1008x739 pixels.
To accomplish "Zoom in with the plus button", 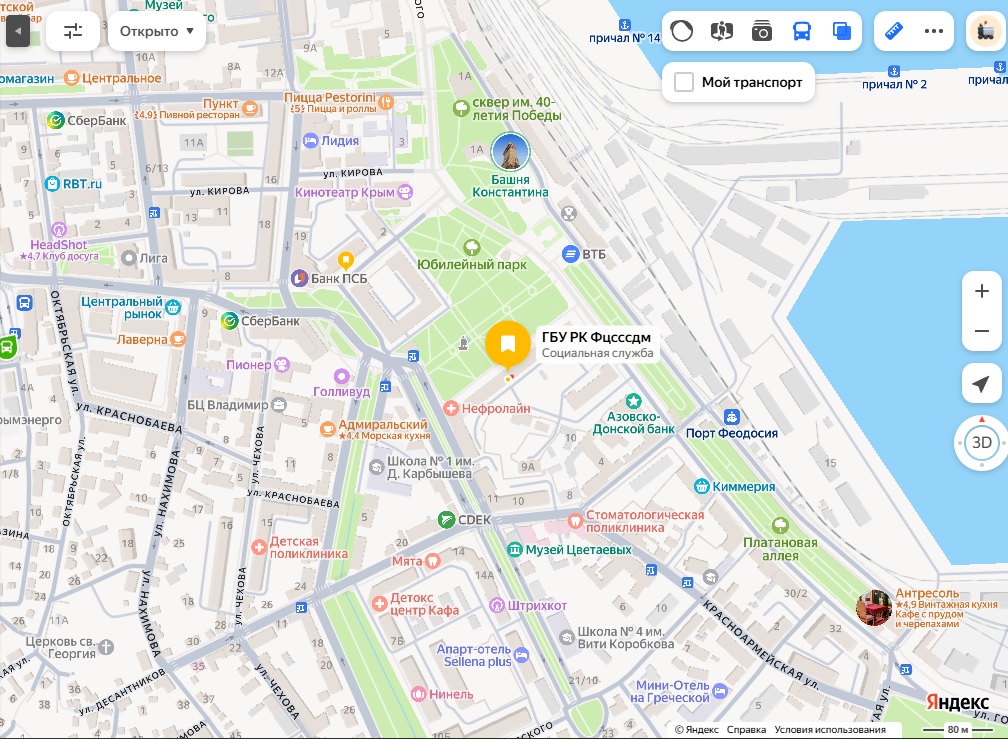I will [x=982, y=291].
